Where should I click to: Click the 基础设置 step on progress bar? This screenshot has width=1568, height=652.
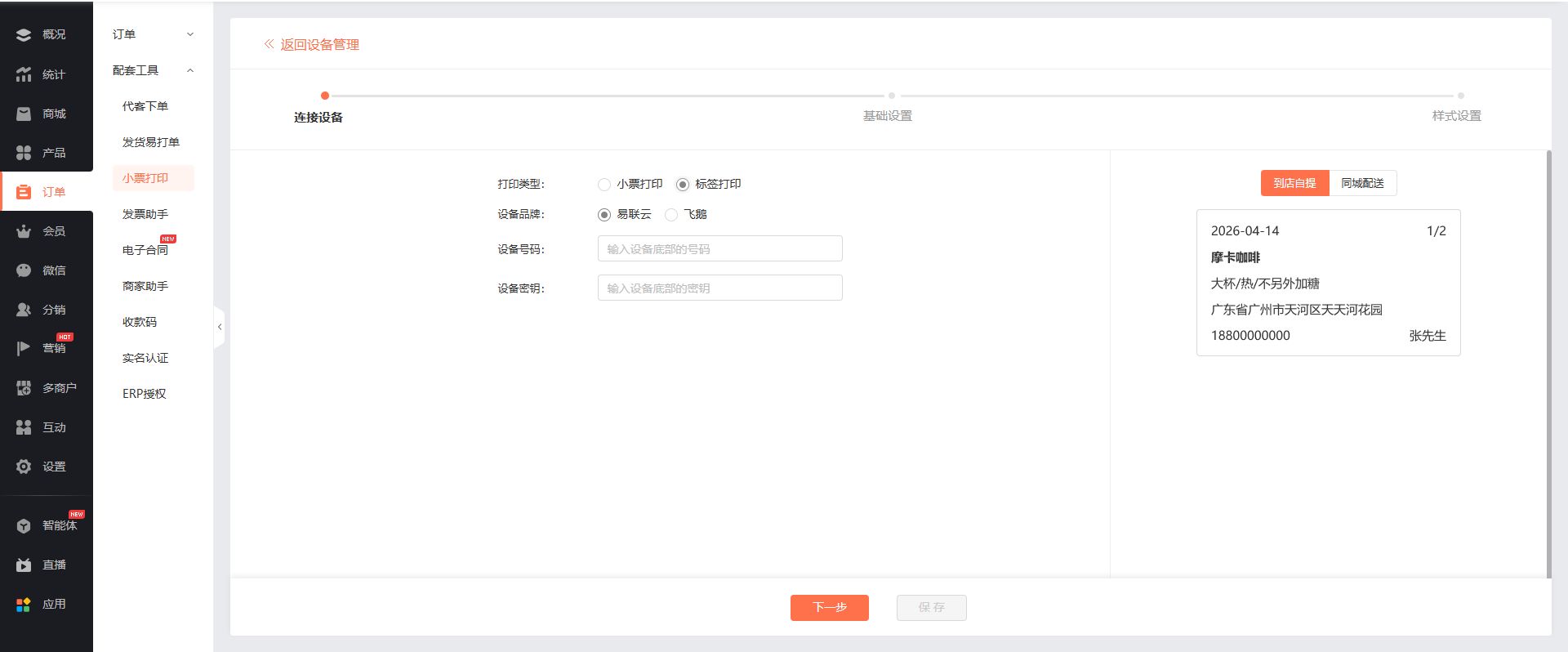[x=888, y=115]
